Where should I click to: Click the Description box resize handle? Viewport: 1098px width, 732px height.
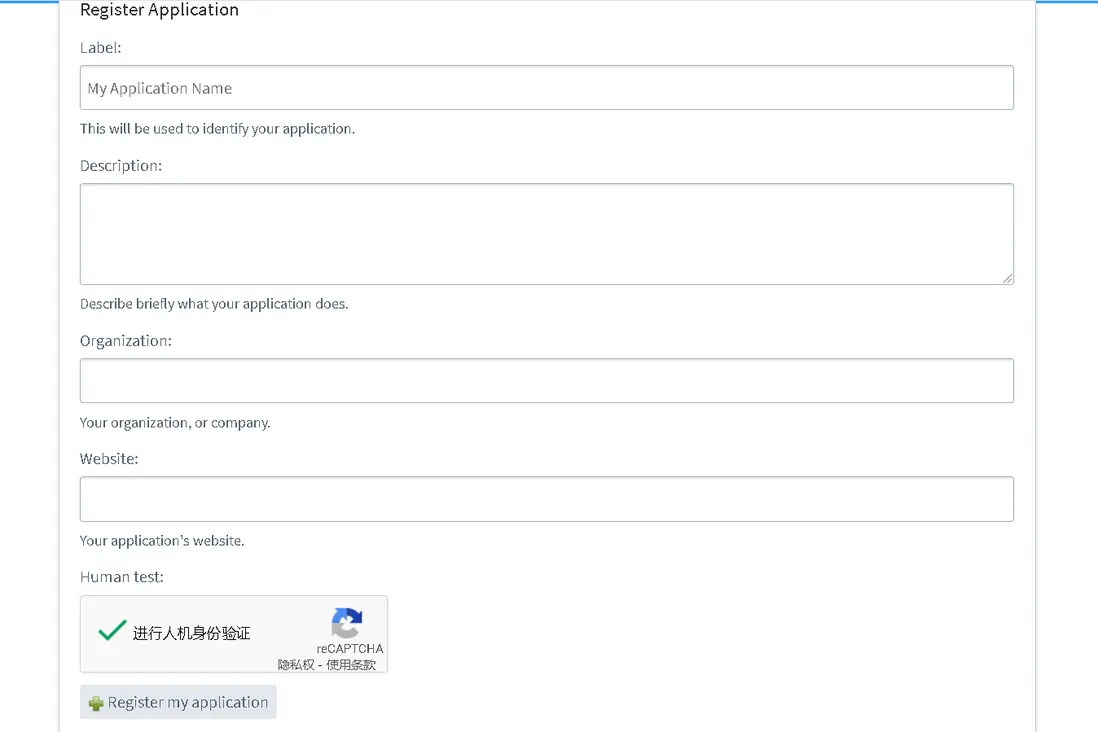1007,278
